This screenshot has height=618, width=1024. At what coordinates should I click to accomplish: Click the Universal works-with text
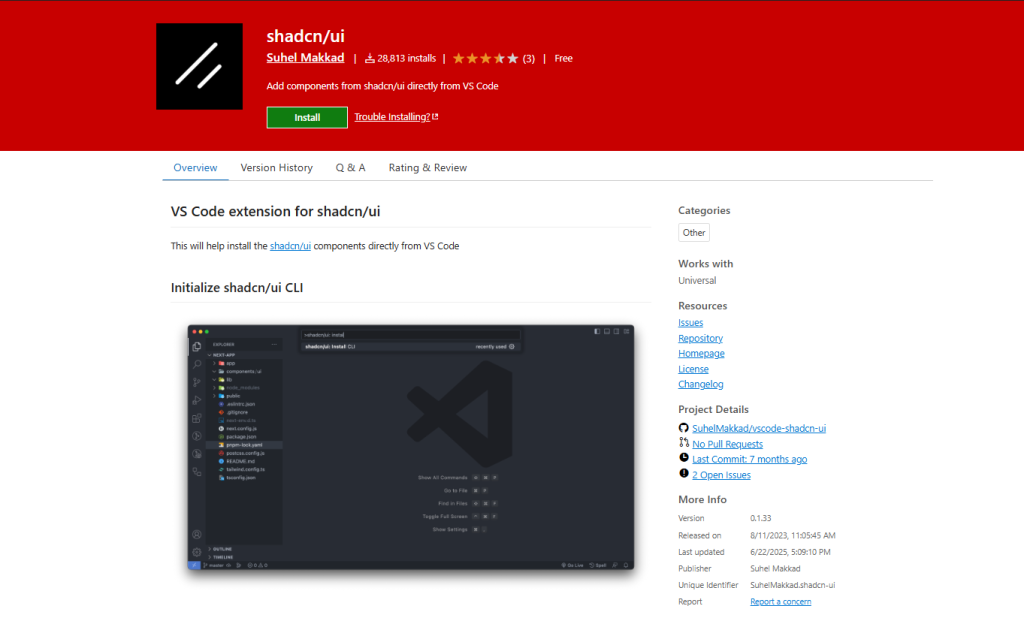click(x=697, y=280)
